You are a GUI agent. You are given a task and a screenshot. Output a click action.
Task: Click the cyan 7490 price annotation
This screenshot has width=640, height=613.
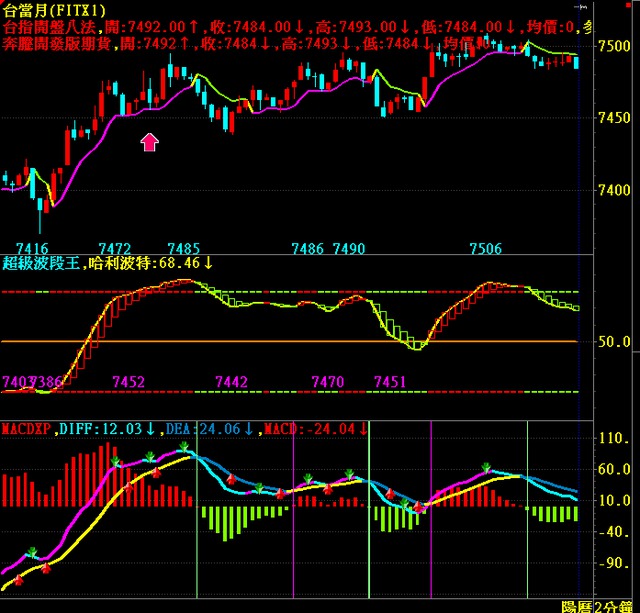[x=349, y=249]
